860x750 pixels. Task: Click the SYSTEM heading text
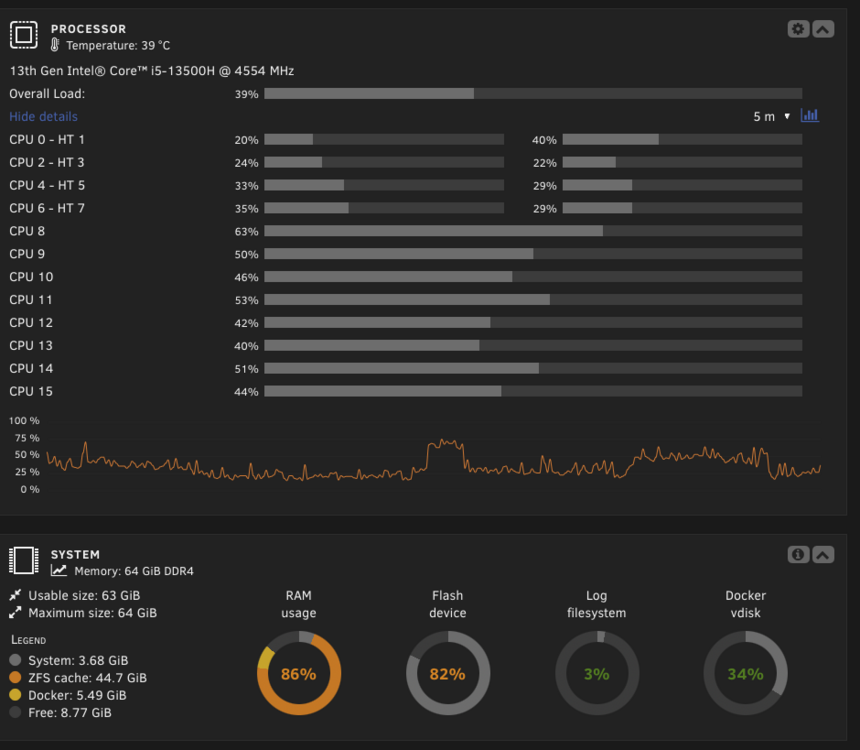(x=75, y=554)
